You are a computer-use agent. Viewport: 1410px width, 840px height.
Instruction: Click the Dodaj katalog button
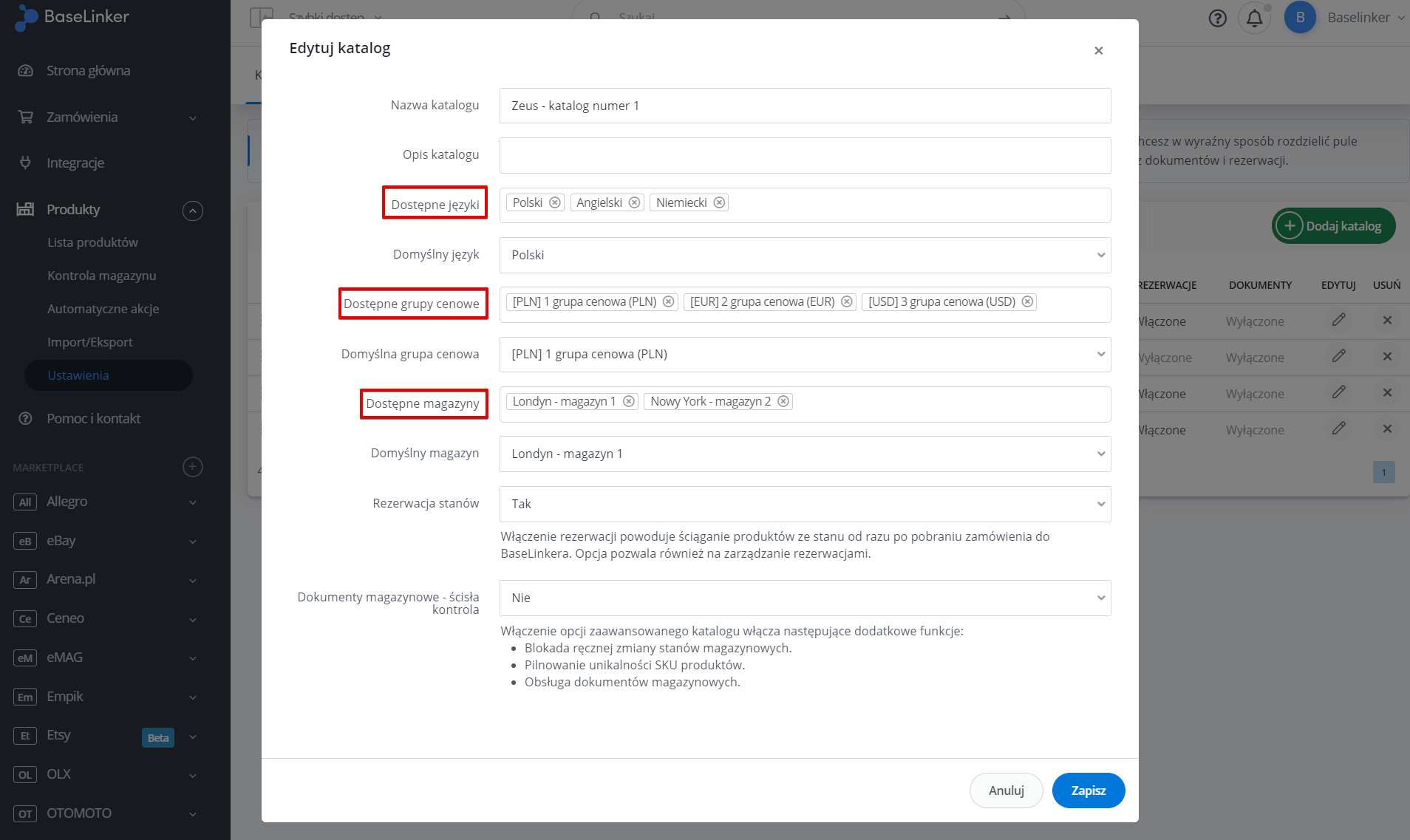(x=1333, y=225)
